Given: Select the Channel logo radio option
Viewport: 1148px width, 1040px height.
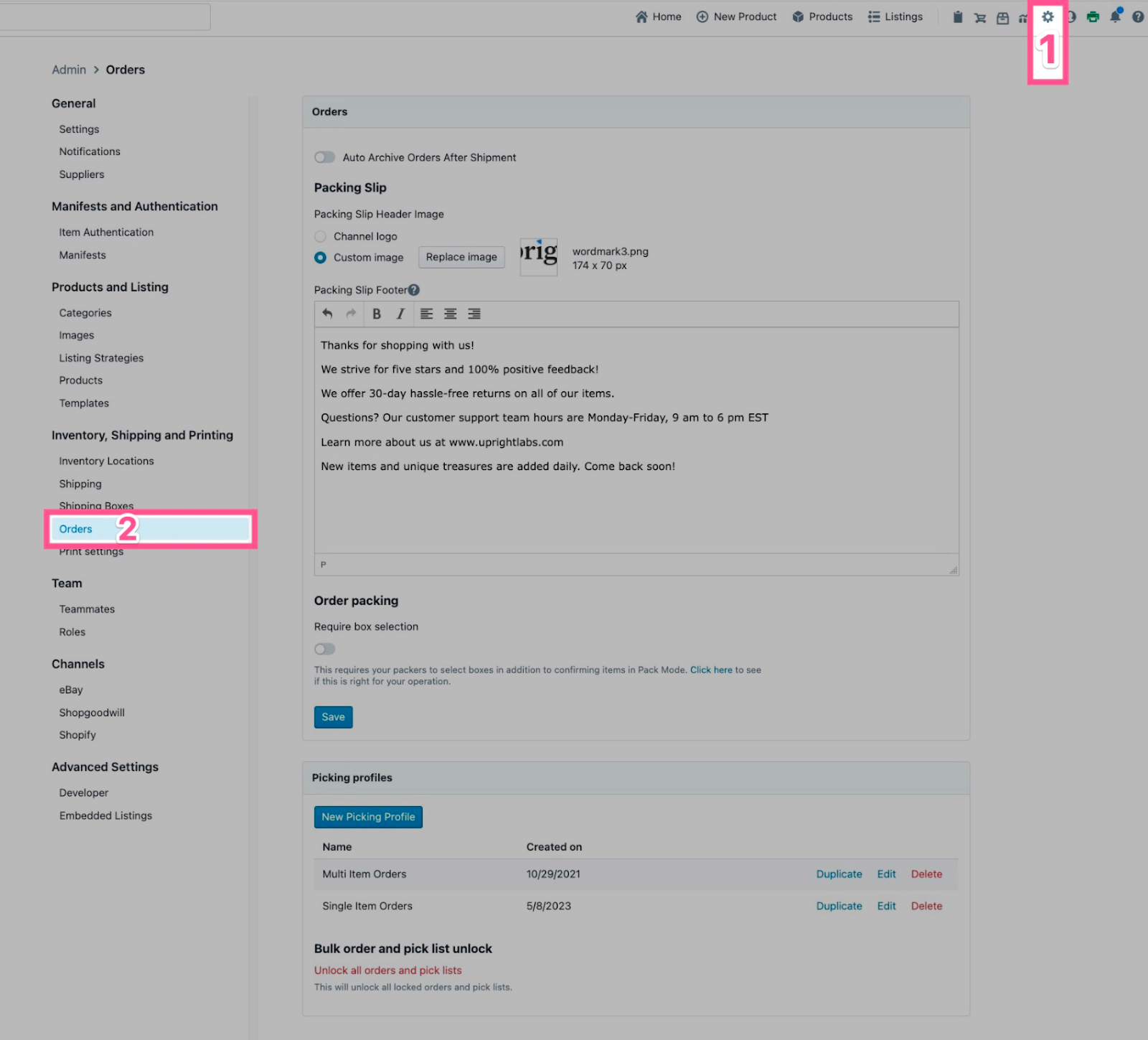Looking at the screenshot, I should (321, 236).
